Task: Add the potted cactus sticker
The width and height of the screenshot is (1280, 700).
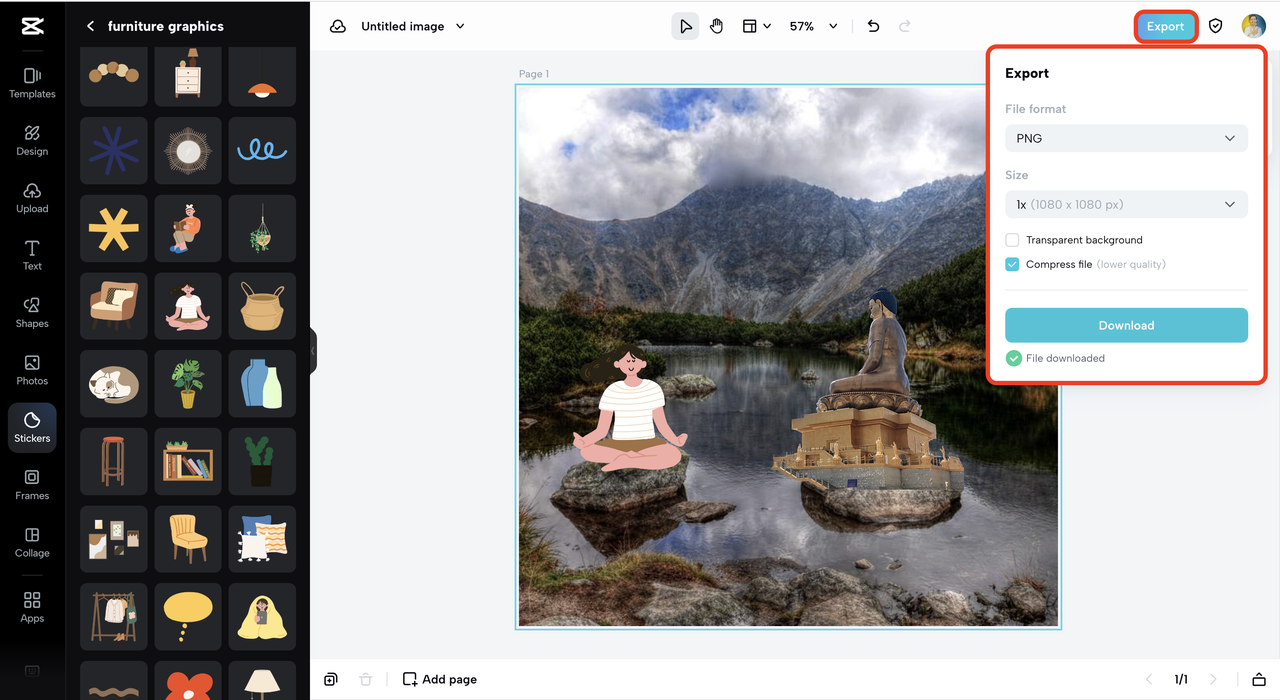Action: pyautogui.click(x=262, y=462)
